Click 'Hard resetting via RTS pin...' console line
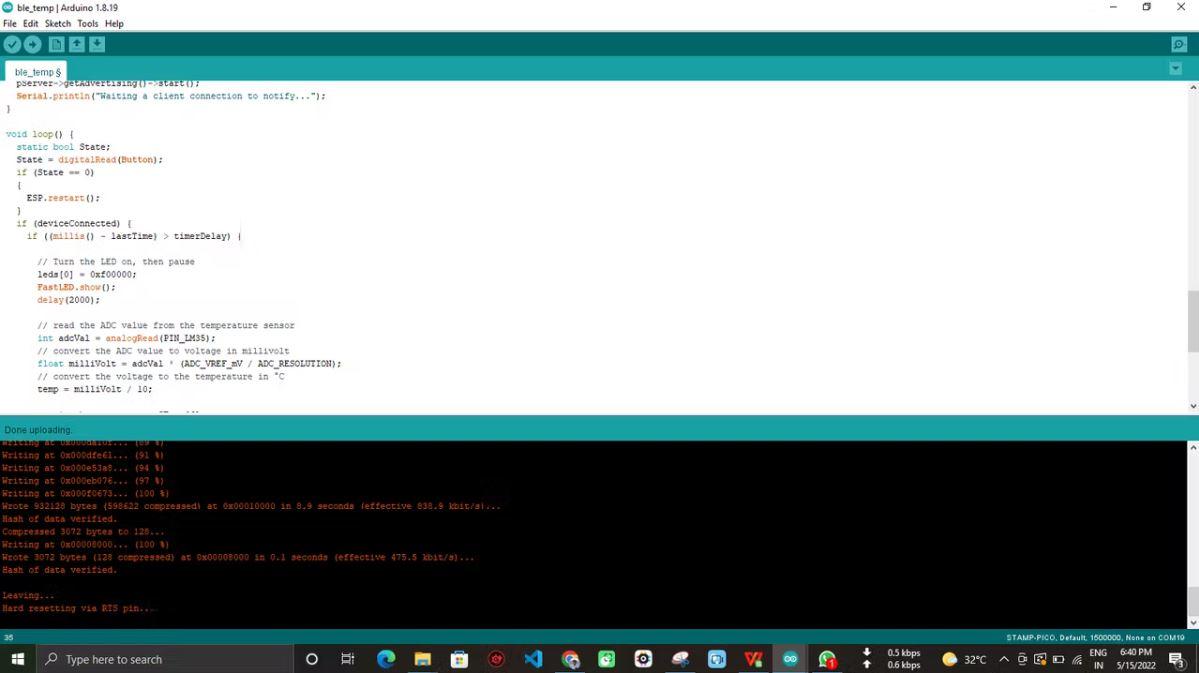 (x=79, y=608)
